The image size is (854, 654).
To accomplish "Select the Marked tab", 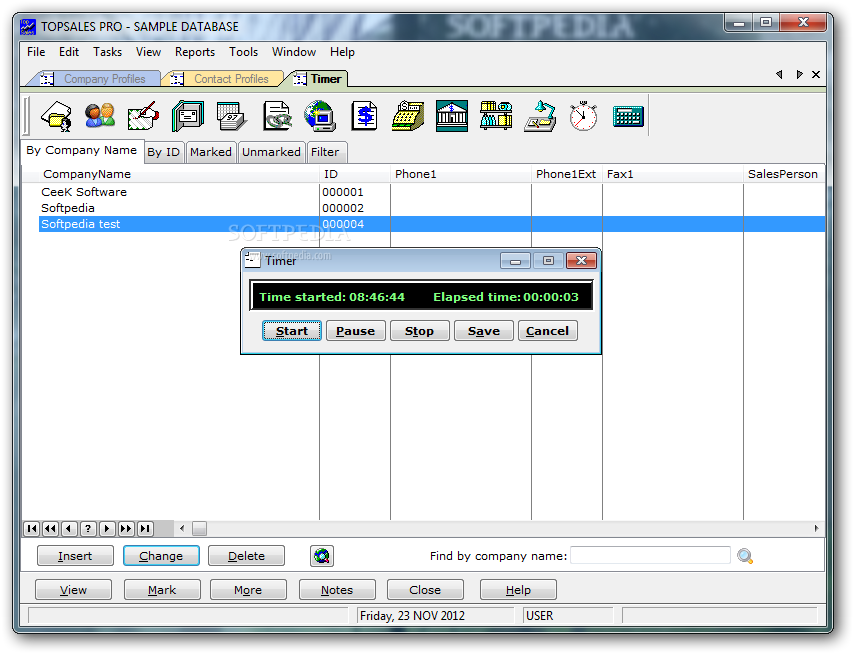I will (211, 152).
